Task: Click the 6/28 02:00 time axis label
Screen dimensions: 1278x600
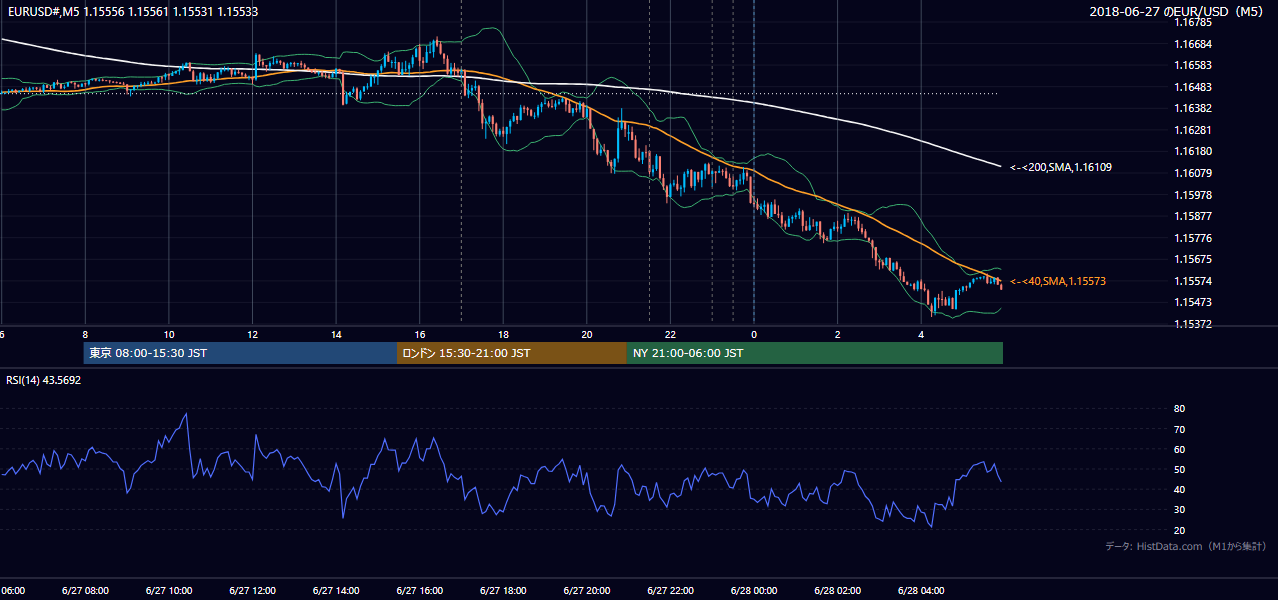Action: coord(838,590)
